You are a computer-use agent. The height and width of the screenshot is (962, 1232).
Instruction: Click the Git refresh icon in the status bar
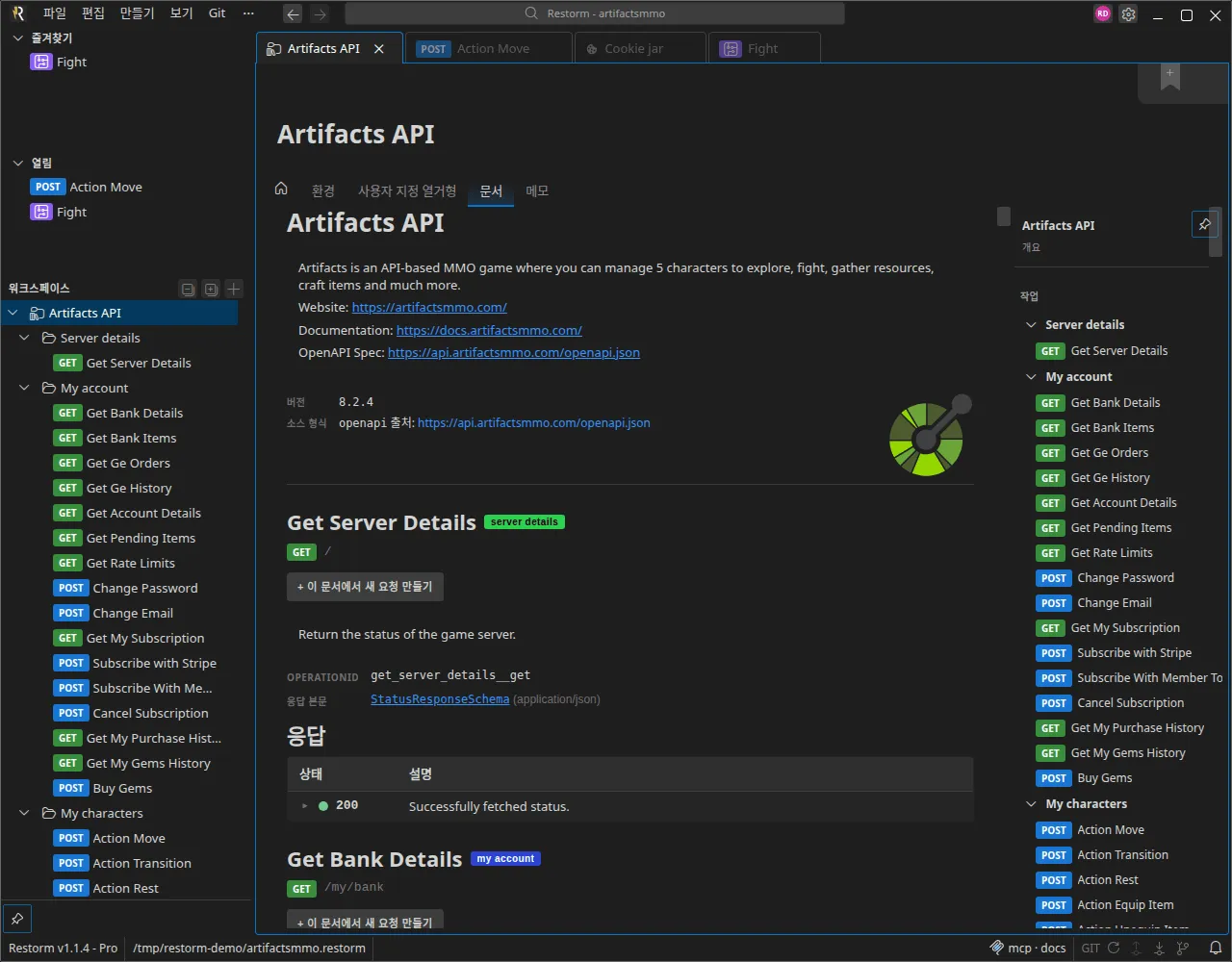coord(1114,948)
